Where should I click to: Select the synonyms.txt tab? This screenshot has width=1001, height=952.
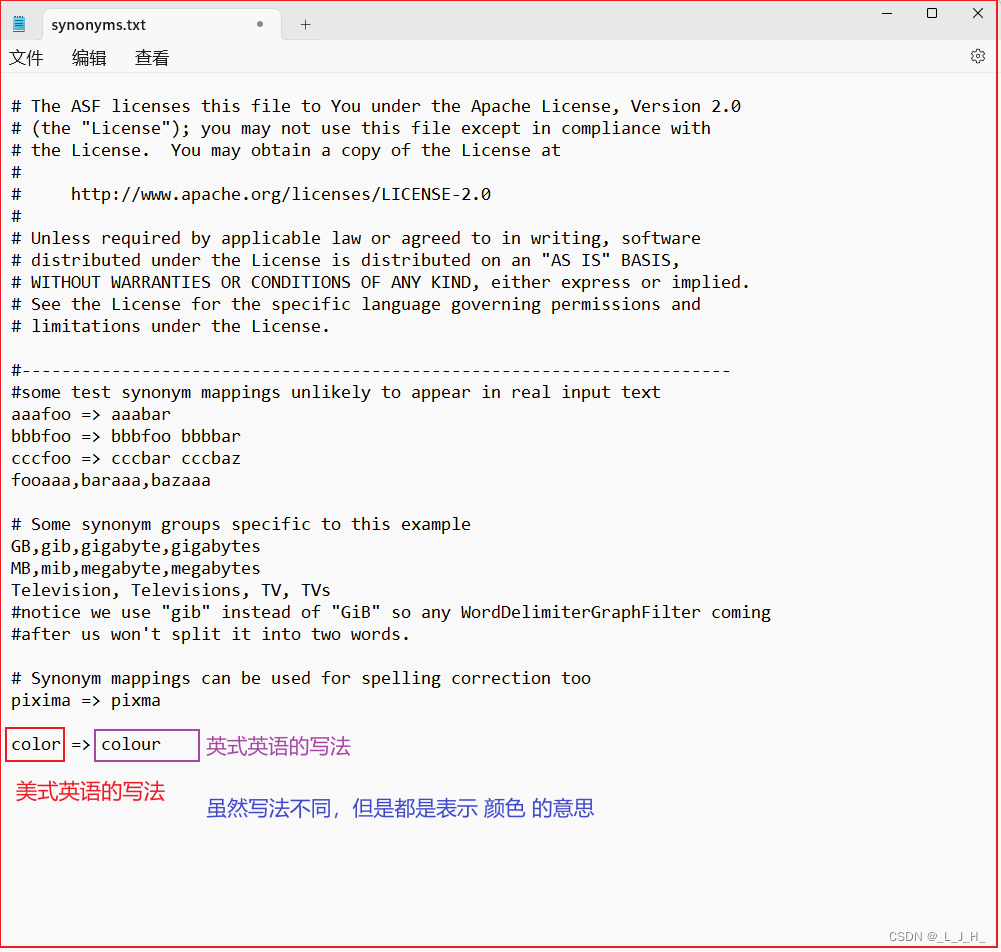coord(161,25)
